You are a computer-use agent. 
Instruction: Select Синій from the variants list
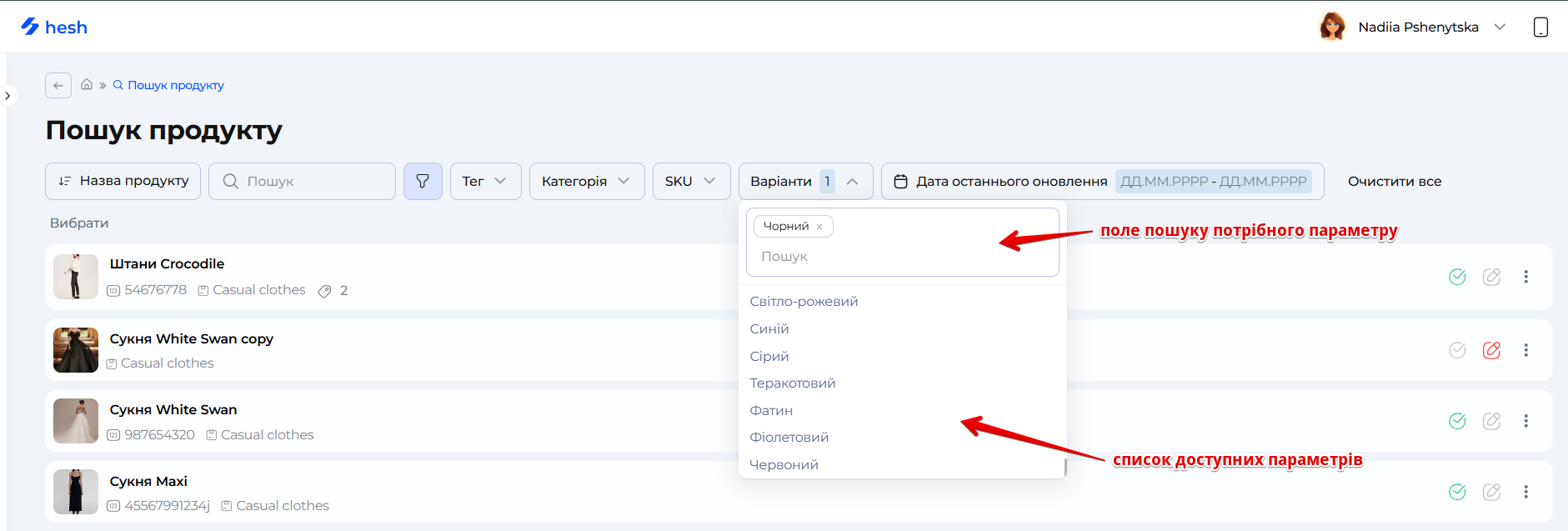769,329
